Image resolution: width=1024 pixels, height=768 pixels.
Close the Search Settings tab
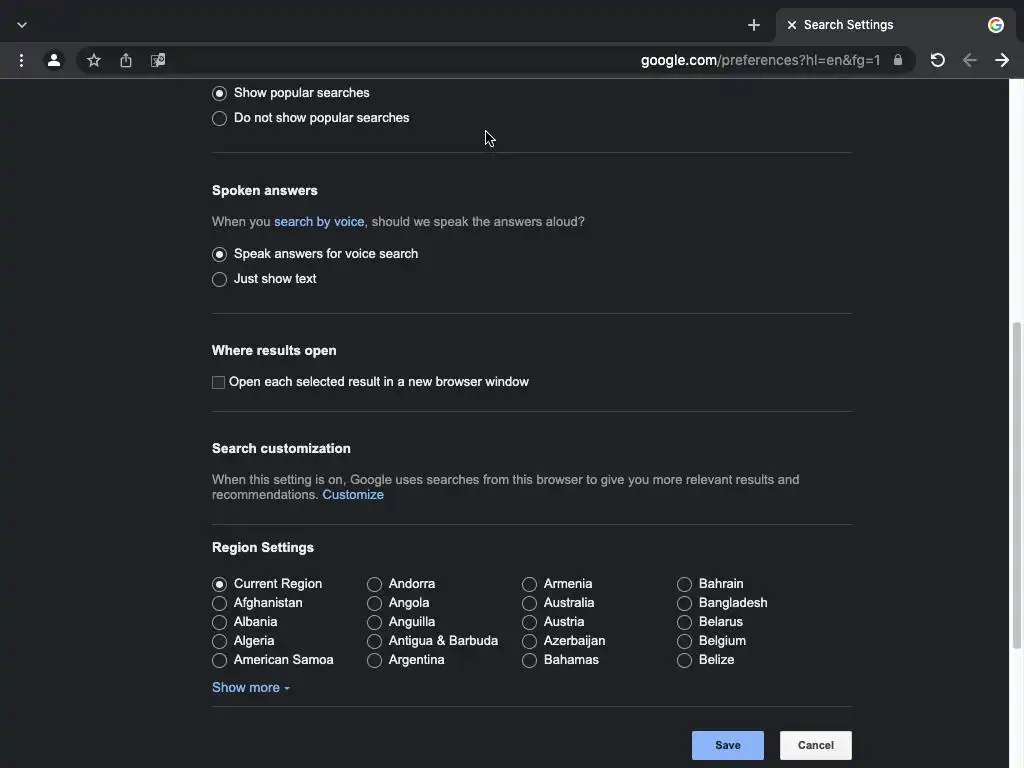point(791,25)
